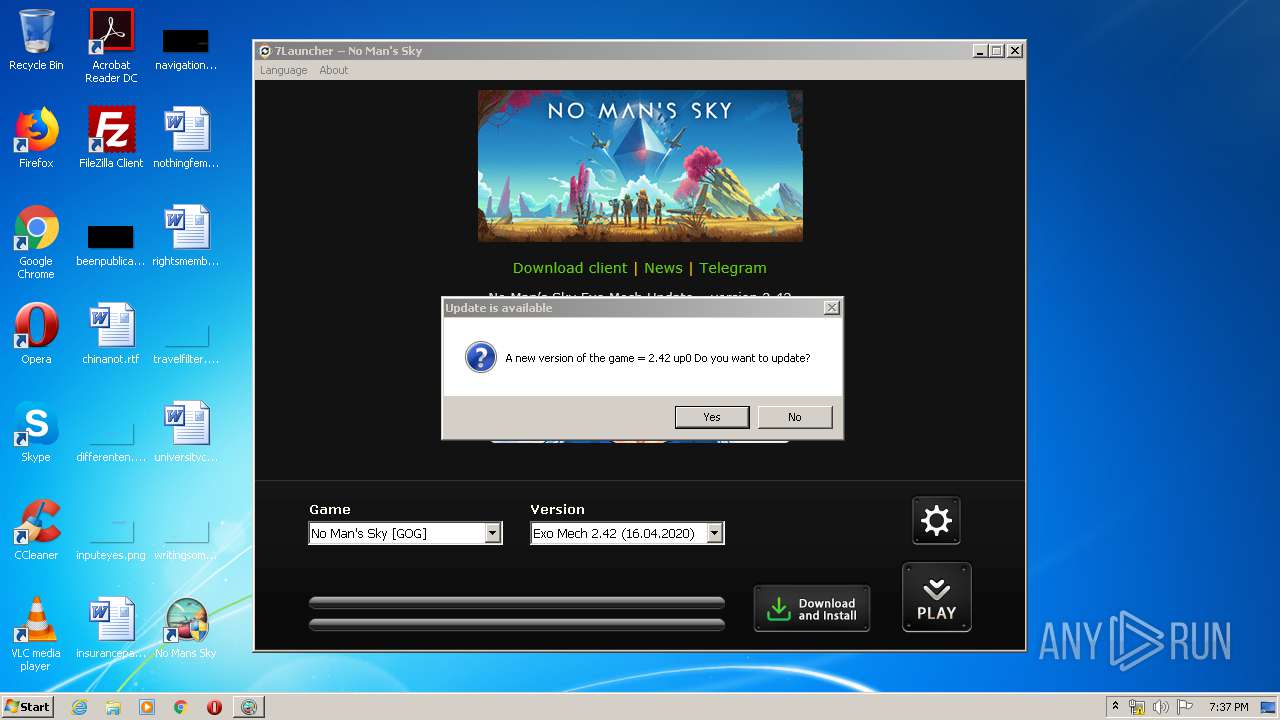Select the nothingfem document icon
Screen dimensions: 1280x720
pos(186,138)
